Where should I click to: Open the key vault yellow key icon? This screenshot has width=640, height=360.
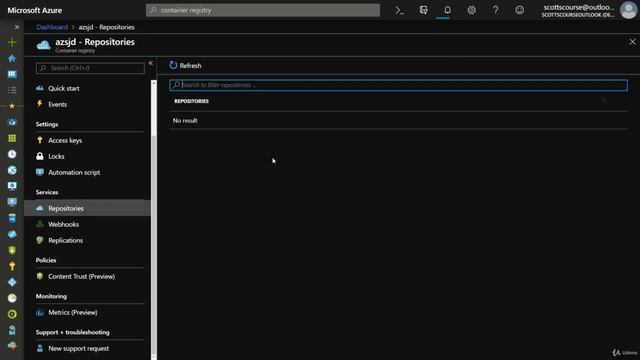(12, 266)
